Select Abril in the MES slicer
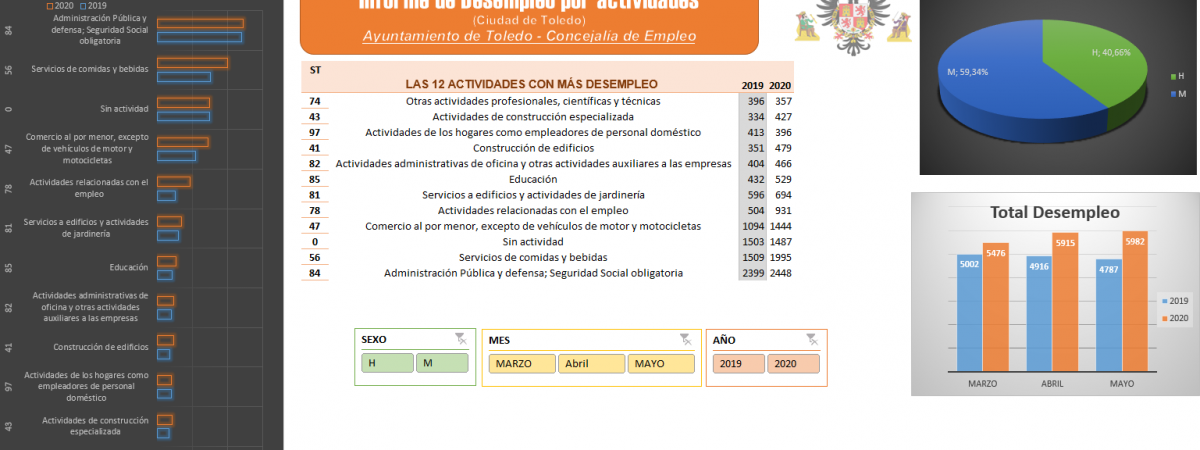This screenshot has height=450, width=1200. tap(591, 364)
